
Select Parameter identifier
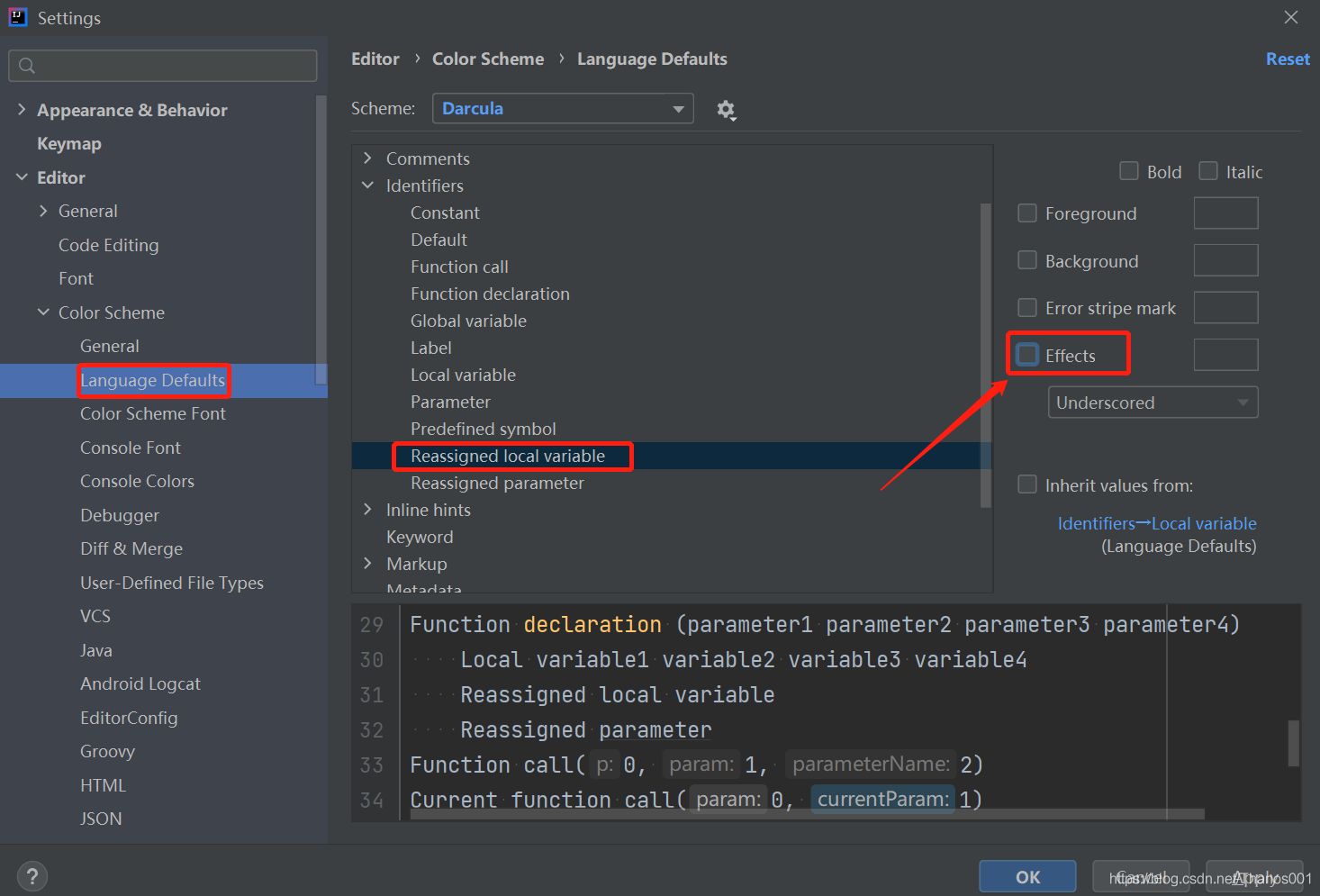(x=450, y=402)
